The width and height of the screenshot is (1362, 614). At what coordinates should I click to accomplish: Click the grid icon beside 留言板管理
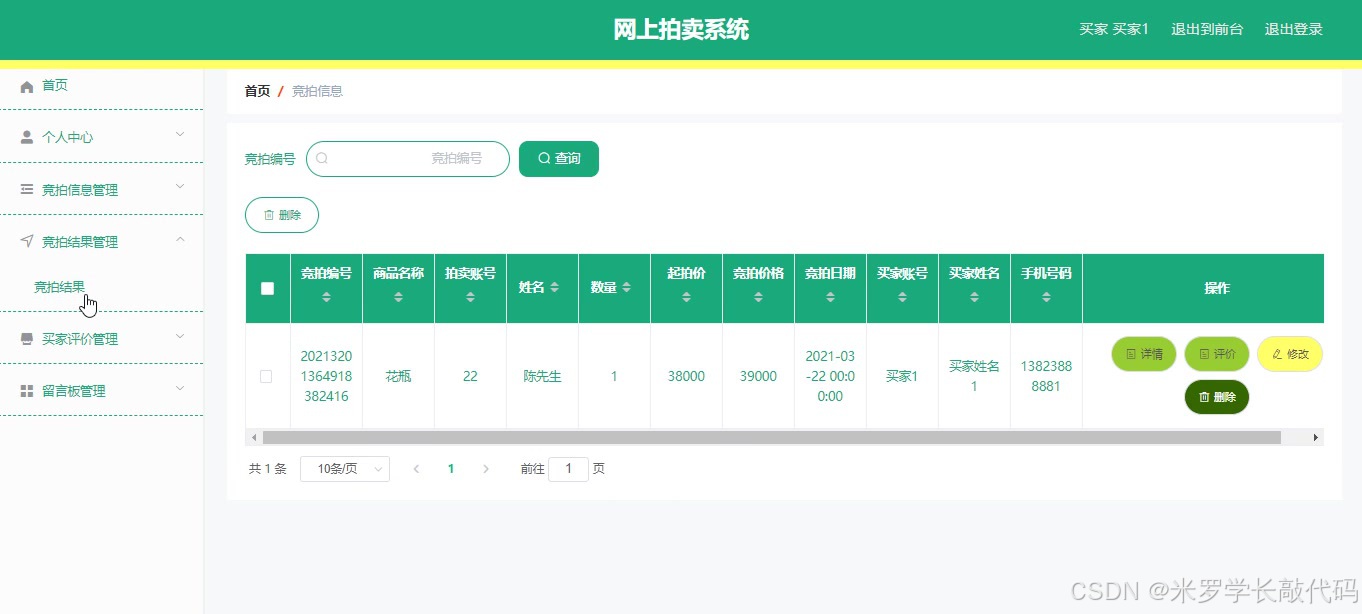(x=26, y=390)
